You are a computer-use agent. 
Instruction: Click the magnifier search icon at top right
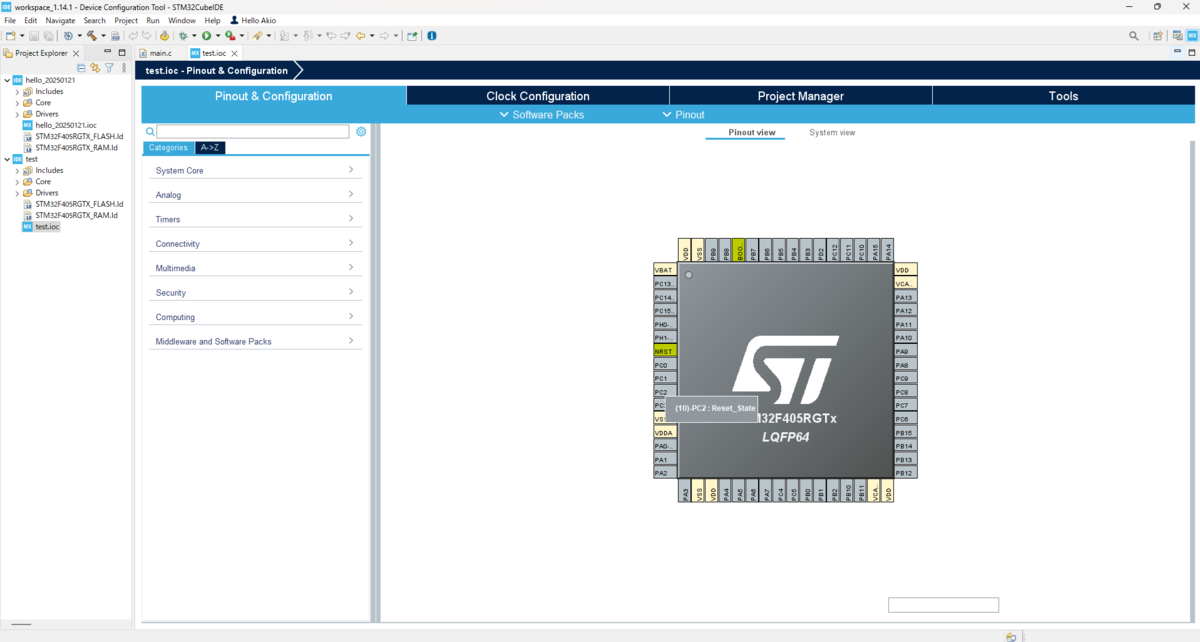[1134, 35]
